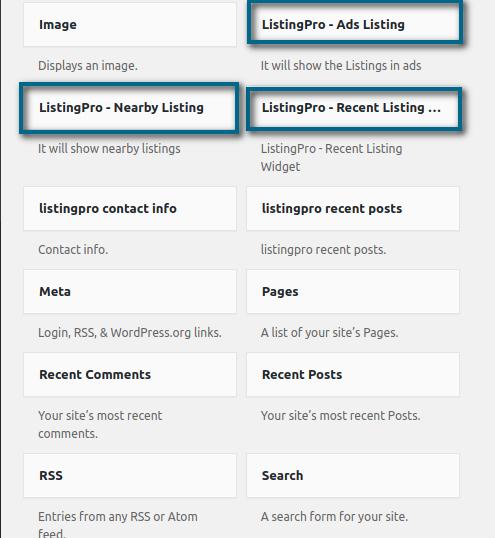Screen dimensions: 495x538
Task: Pick the Search widget
Action: [x=353, y=476]
